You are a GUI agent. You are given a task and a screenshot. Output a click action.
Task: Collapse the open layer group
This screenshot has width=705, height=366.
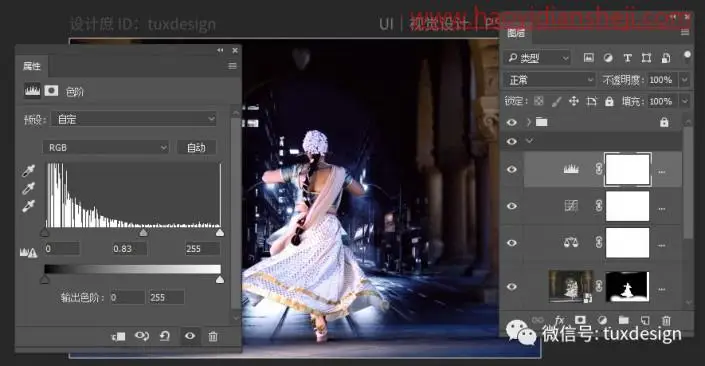(529, 141)
